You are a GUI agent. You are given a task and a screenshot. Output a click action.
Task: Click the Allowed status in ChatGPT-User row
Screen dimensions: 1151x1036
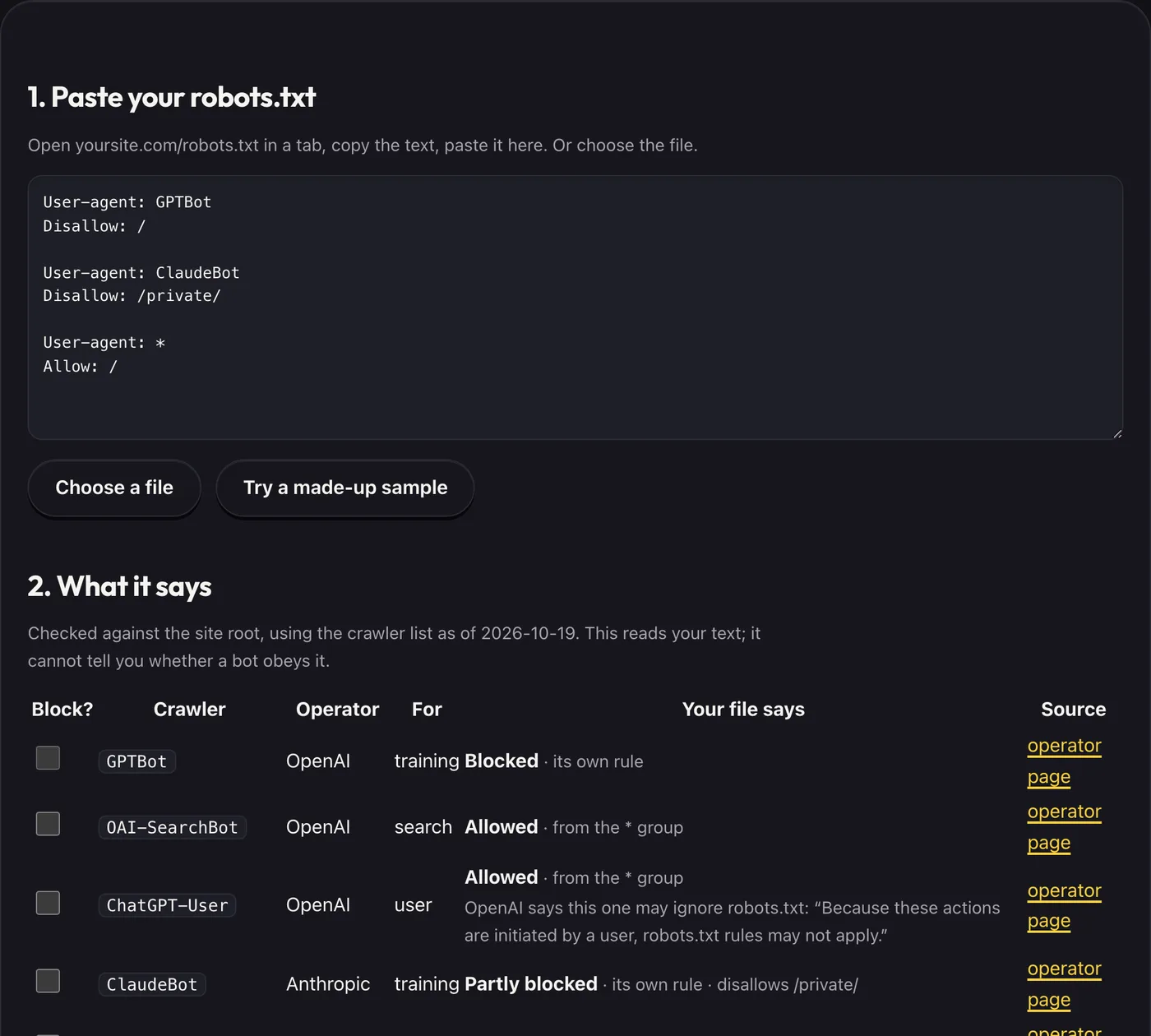click(x=502, y=877)
